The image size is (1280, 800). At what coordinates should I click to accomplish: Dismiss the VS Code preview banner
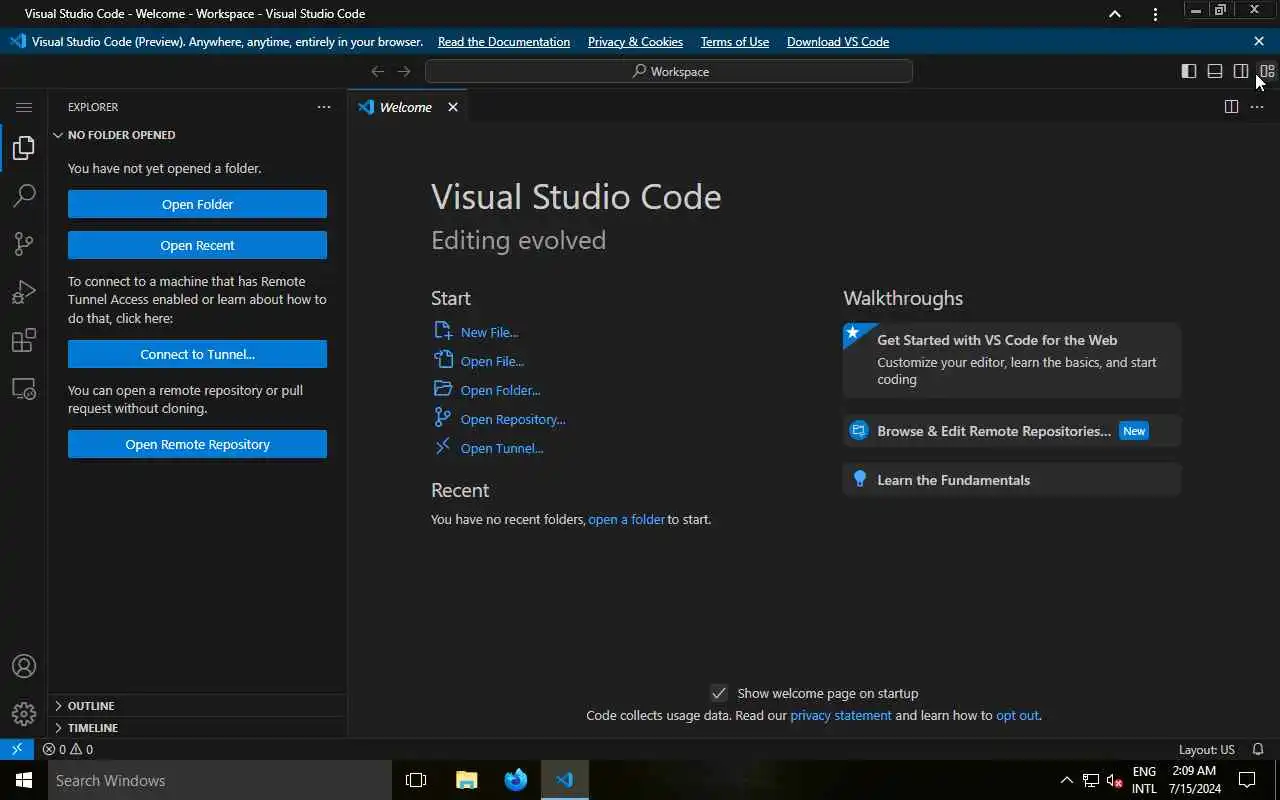[x=1259, y=41]
